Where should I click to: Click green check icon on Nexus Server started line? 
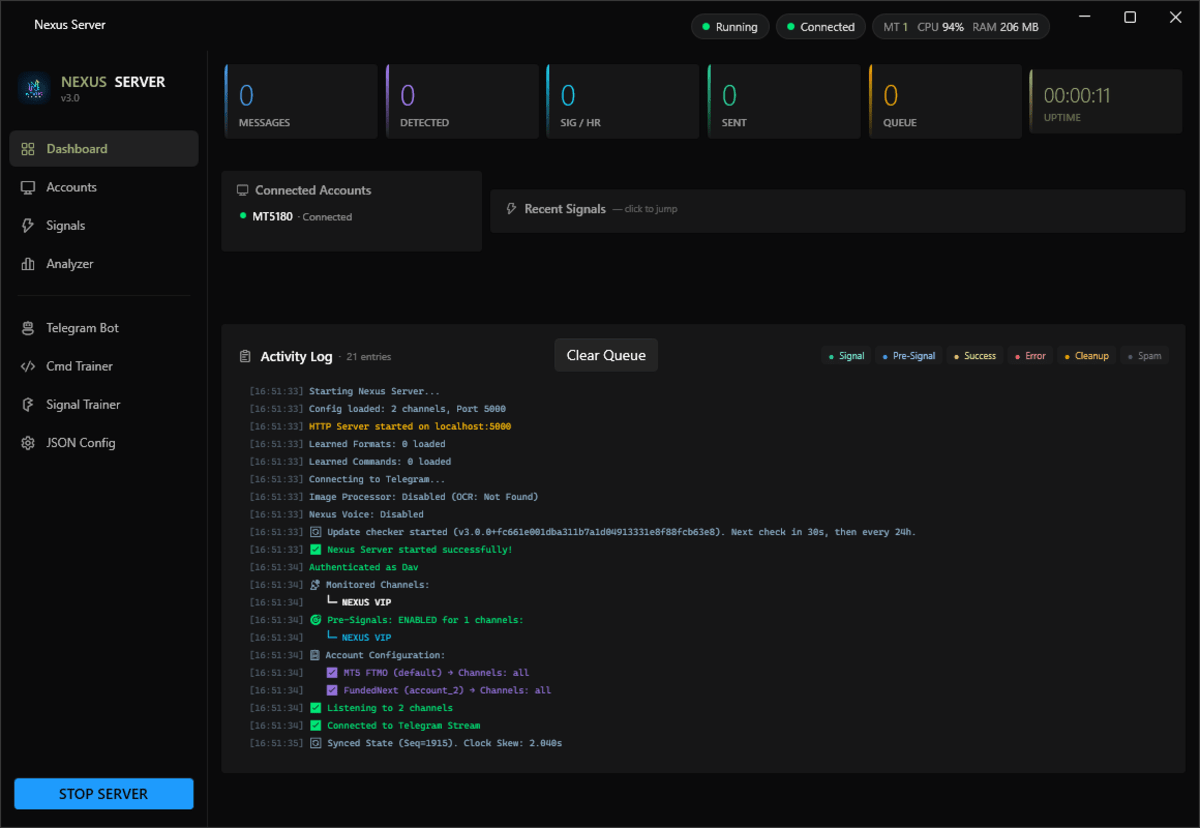(x=315, y=550)
